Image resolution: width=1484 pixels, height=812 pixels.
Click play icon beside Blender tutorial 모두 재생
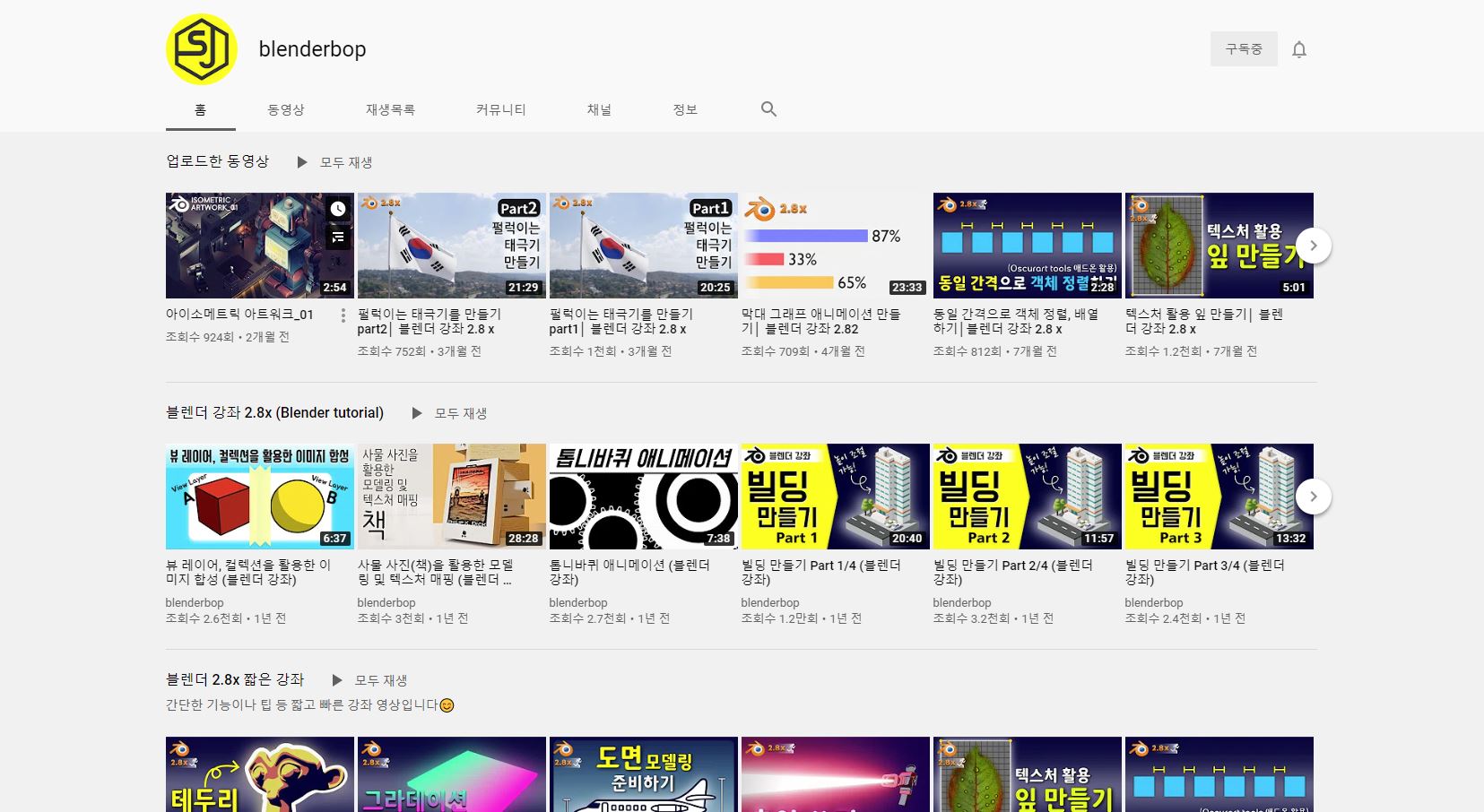coord(417,413)
